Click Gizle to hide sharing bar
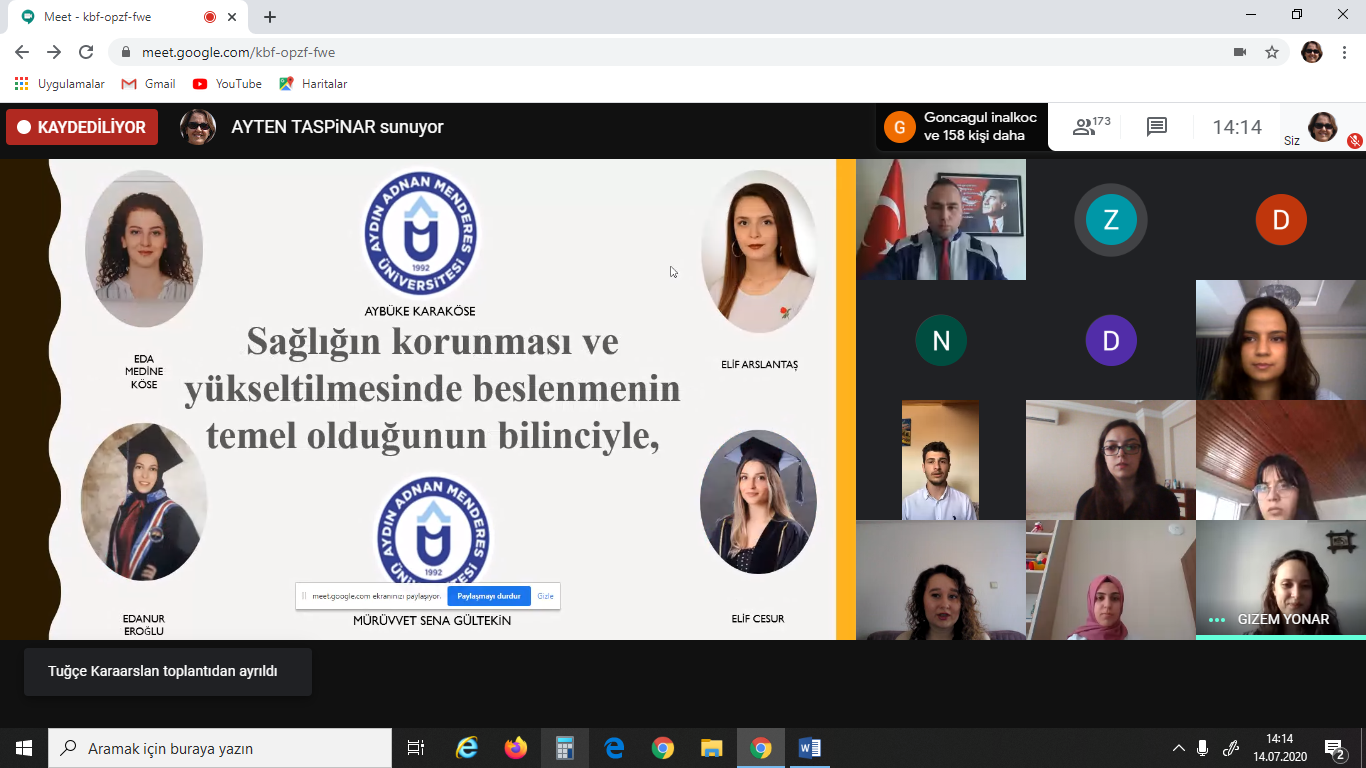The width and height of the screenshot is (1366, 768). click(x=545, y=596)
